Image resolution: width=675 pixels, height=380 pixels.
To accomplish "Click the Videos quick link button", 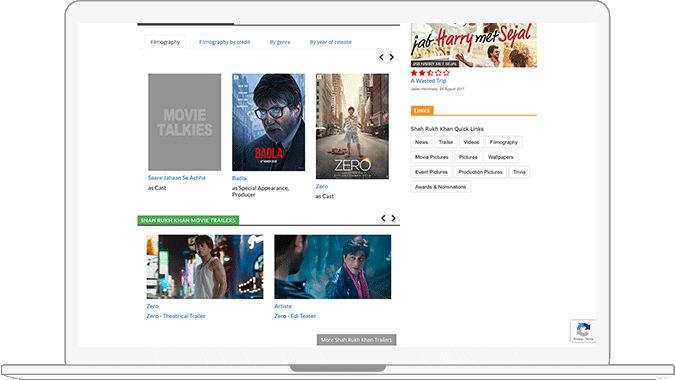I will tap(471, 142).
